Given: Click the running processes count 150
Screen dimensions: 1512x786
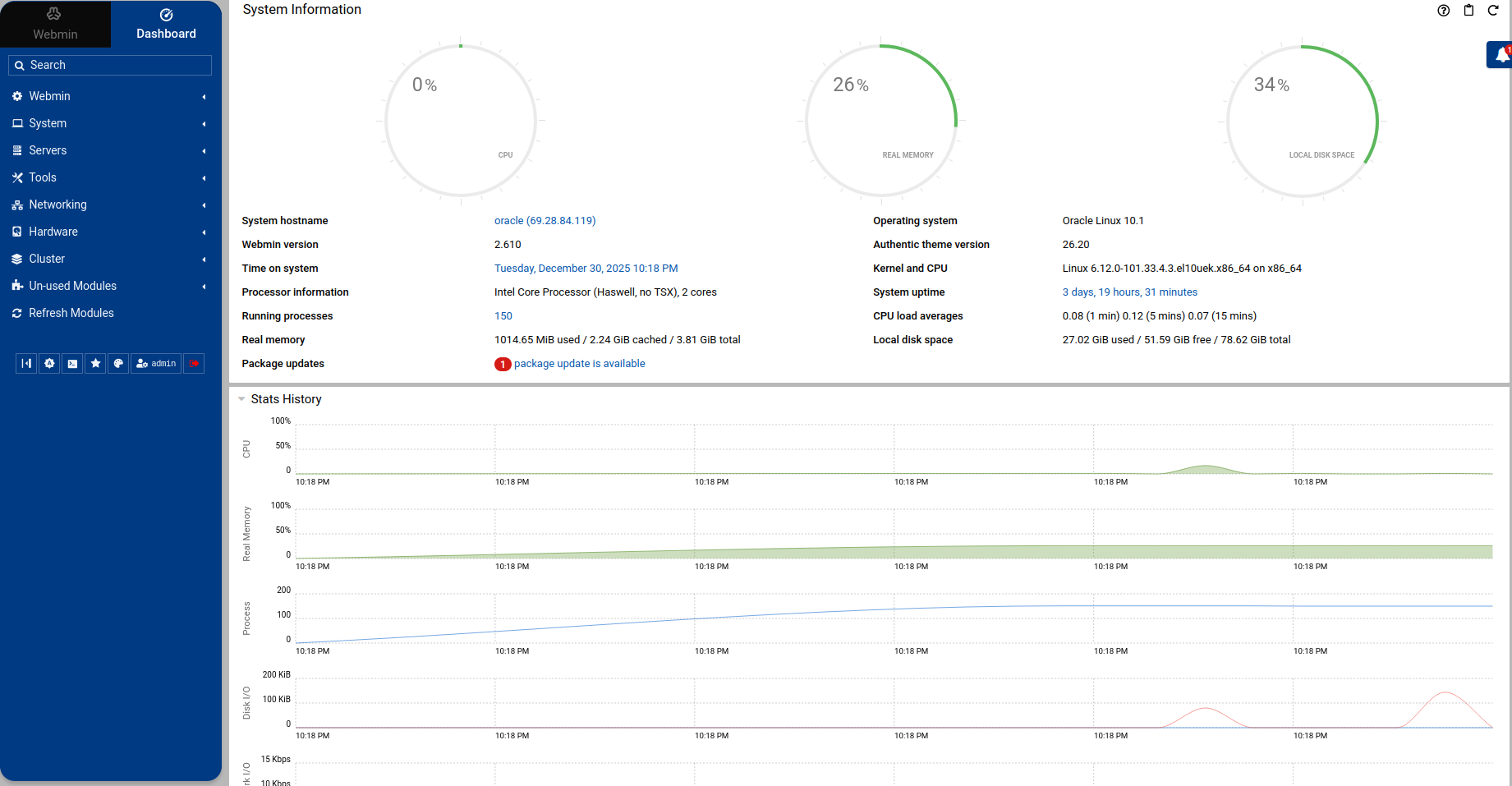Looking at the screenshot, I should coord(503,316).
